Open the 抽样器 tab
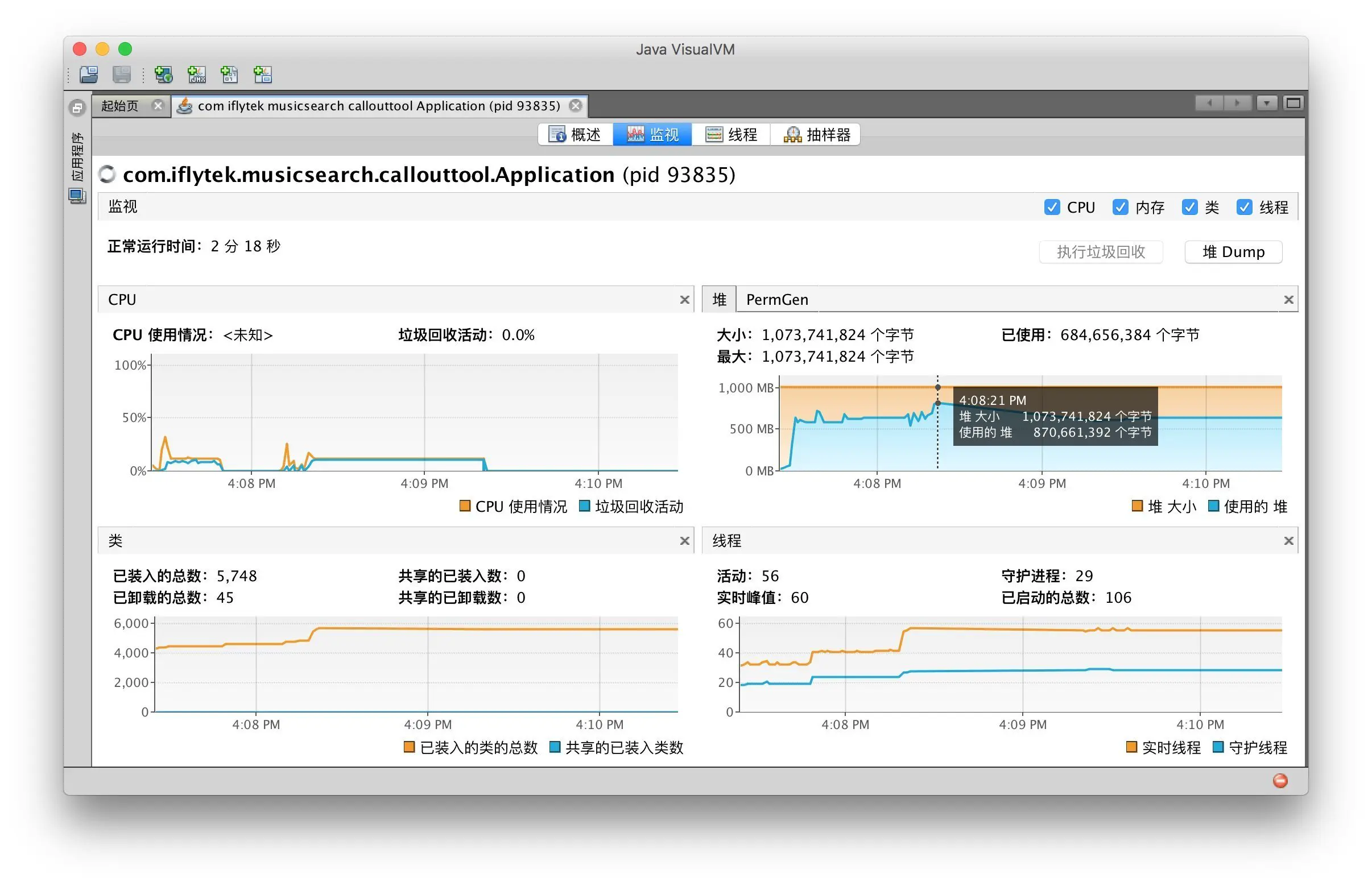This screenshot has height=886, width=1372. tap(817, 135)
